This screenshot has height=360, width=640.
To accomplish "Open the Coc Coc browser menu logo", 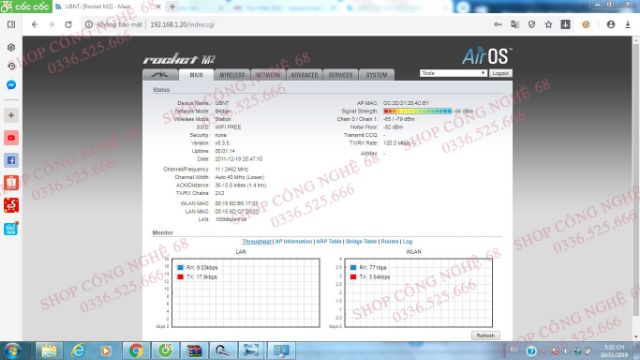I will click(26, 7).
